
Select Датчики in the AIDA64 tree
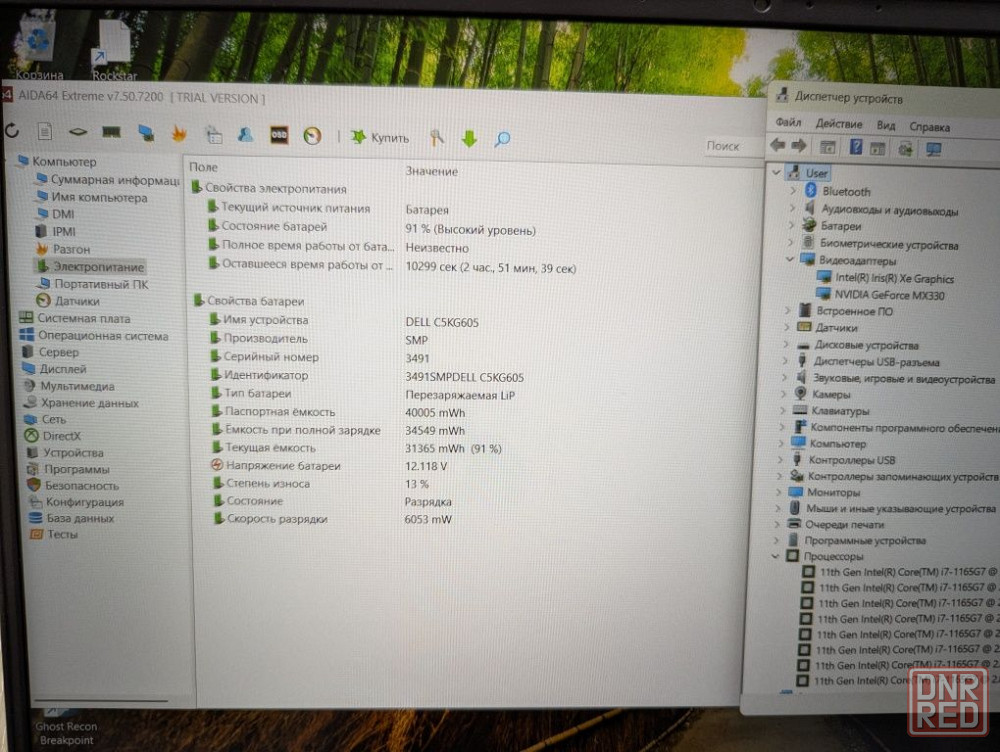coord(68,300)
